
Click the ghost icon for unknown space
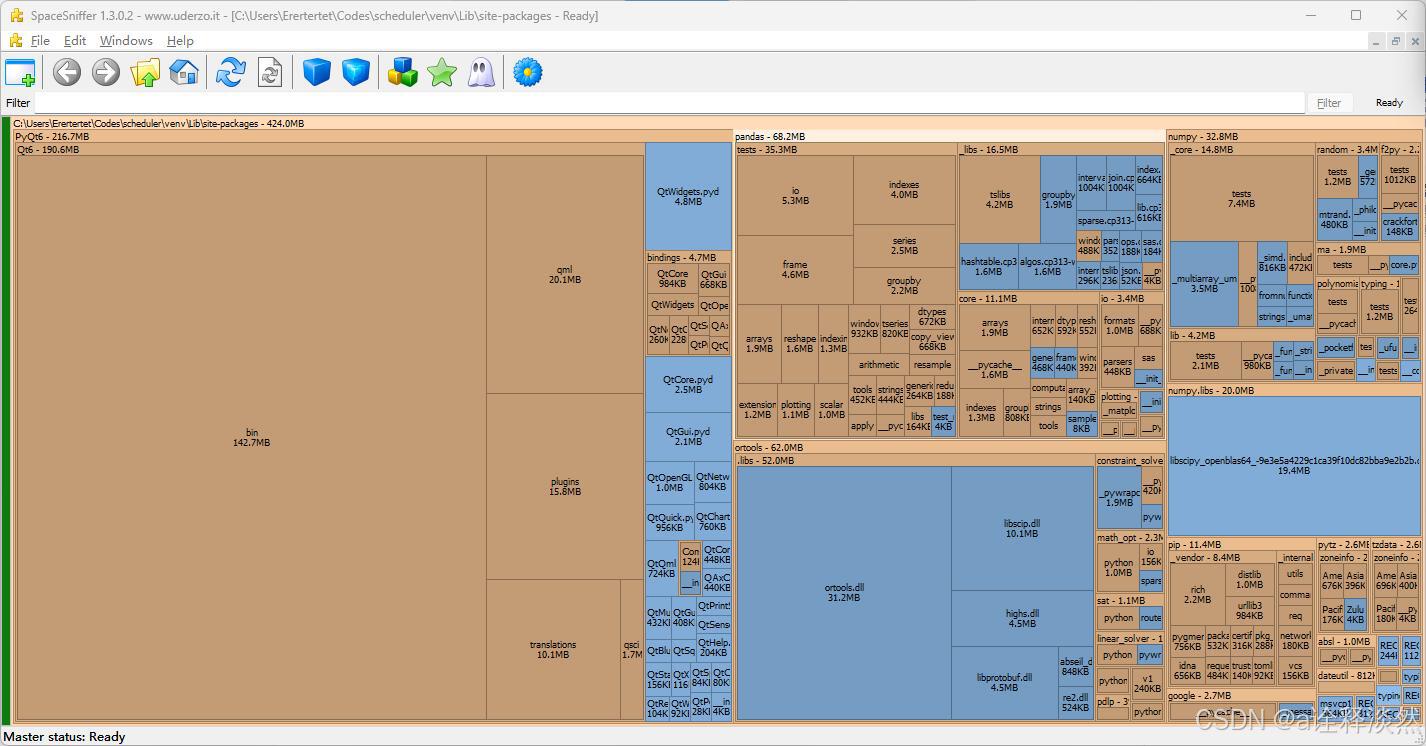481,72
